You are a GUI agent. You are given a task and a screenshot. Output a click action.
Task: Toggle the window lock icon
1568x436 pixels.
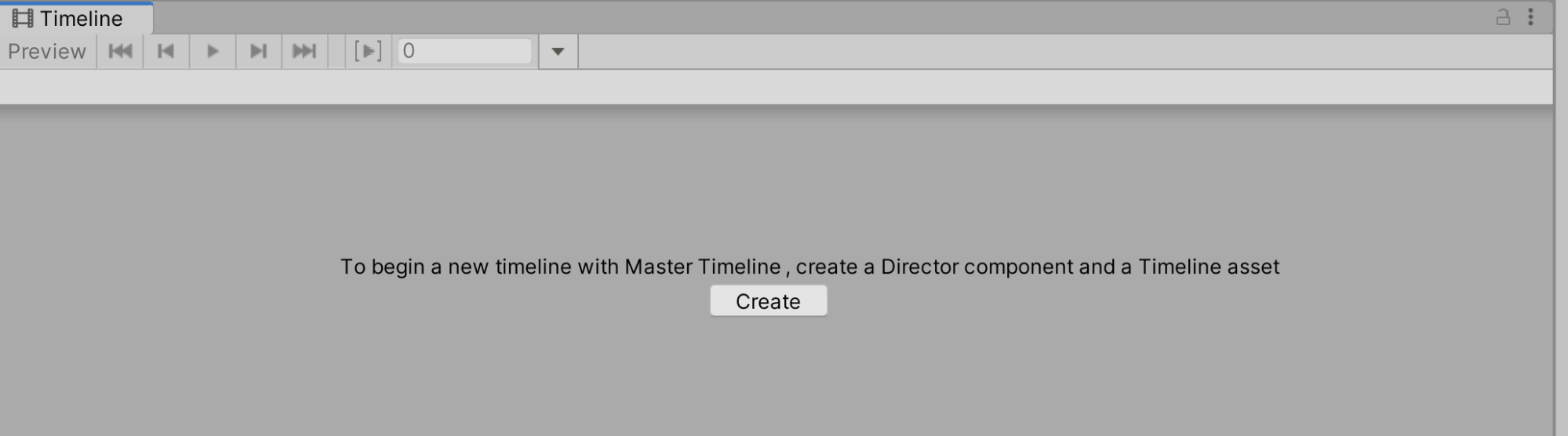tap(1503, 17)
